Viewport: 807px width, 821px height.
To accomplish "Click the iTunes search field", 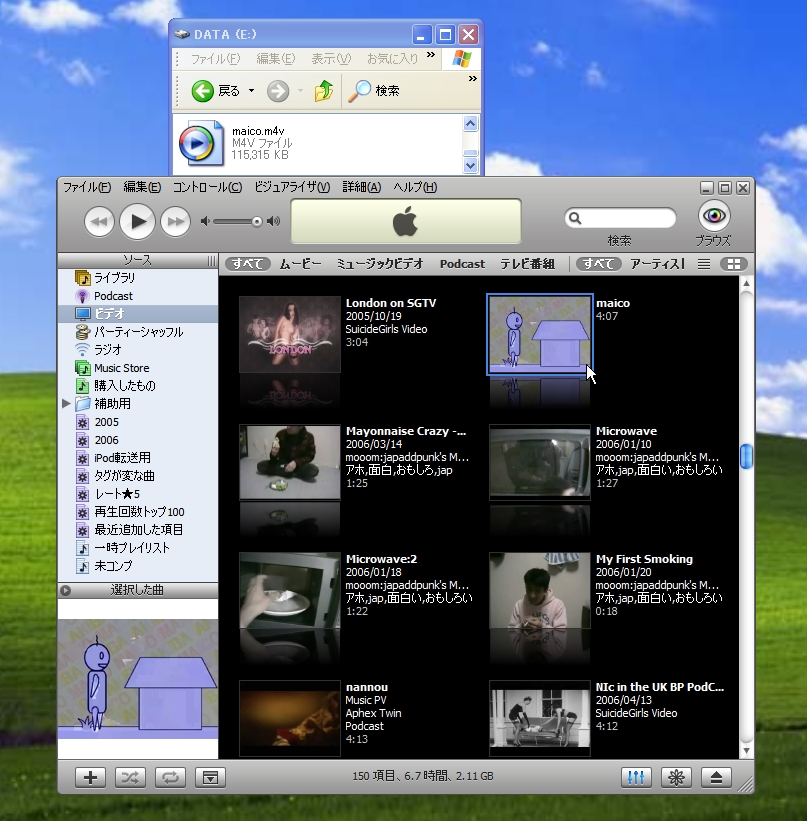I will pos(620,218).
